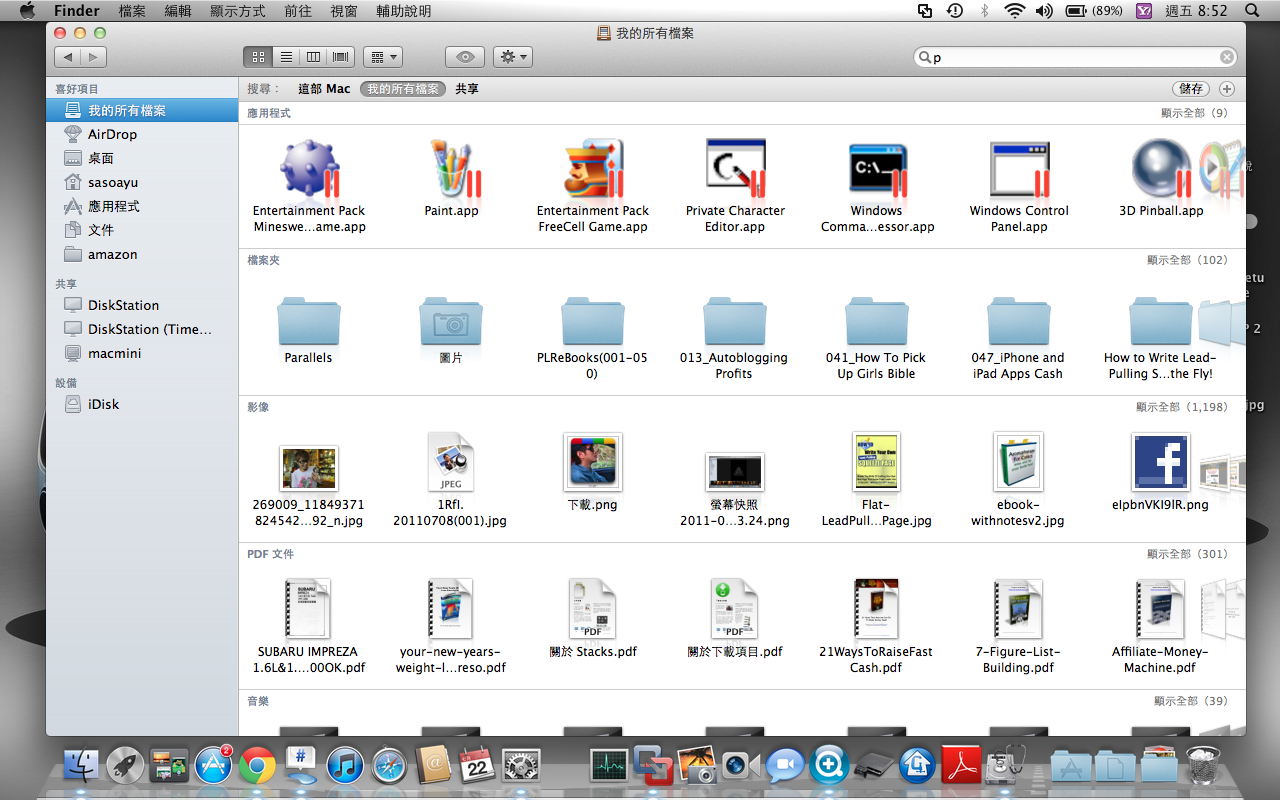Open iTunes from the Dock
The height and width of the screenshot is (800, 1280).
pyautogui.click(x=344, y=766)
